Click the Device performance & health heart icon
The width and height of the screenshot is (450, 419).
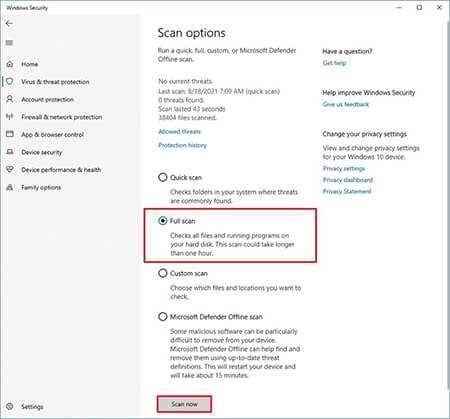pos(10,169)
